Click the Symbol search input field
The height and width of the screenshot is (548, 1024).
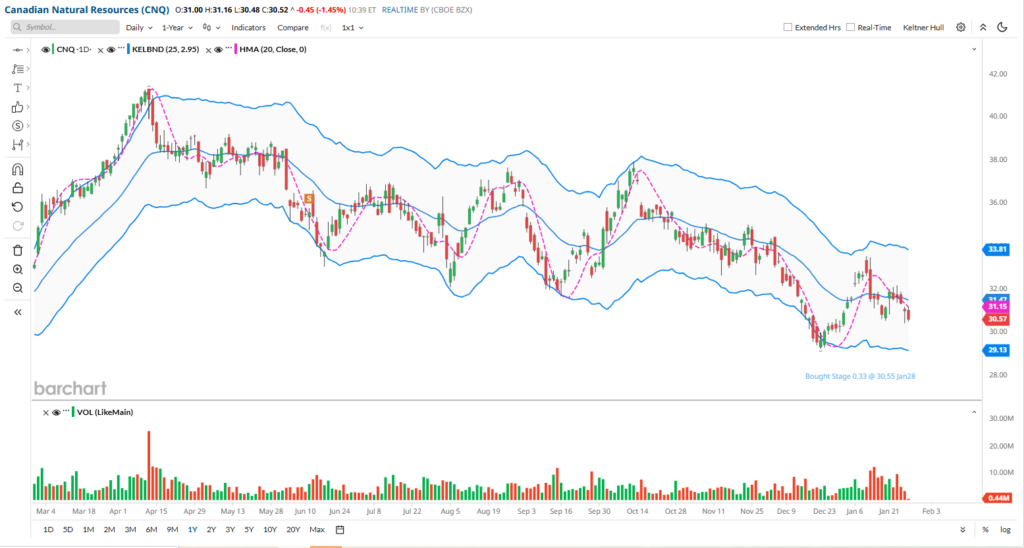pos(61,28)
